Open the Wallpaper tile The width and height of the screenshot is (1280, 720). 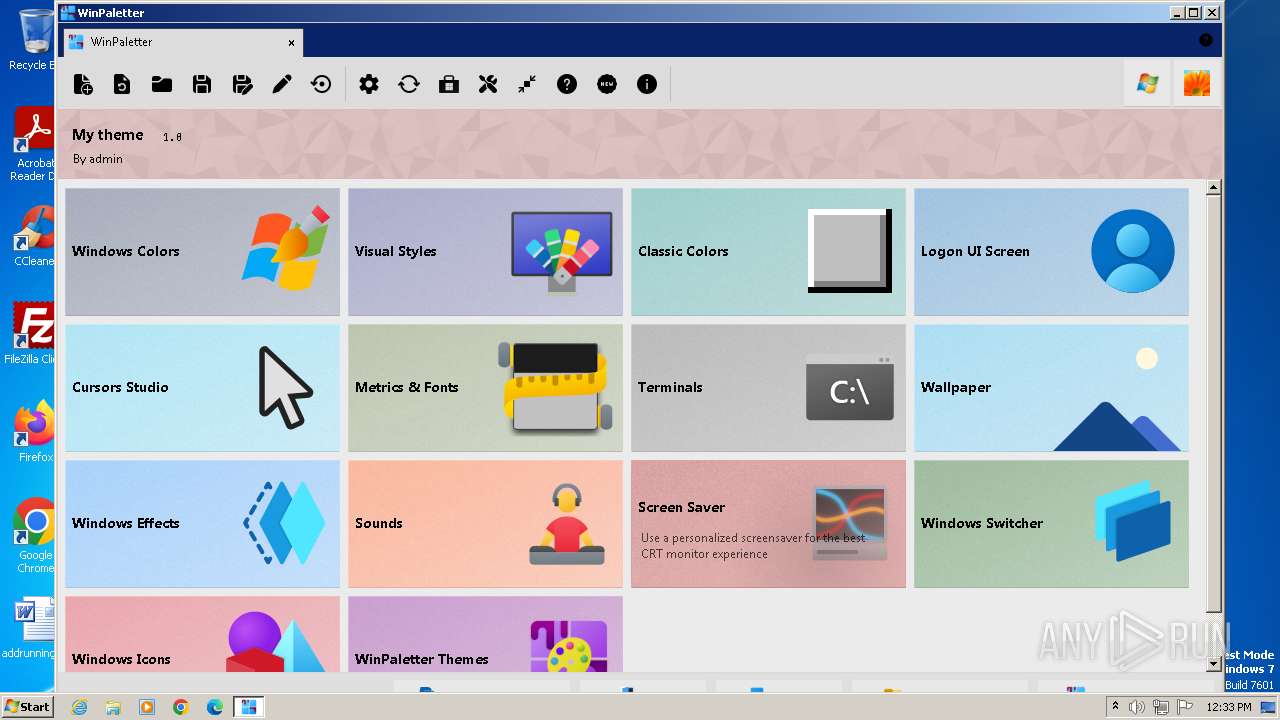(x=1052, y=388)
